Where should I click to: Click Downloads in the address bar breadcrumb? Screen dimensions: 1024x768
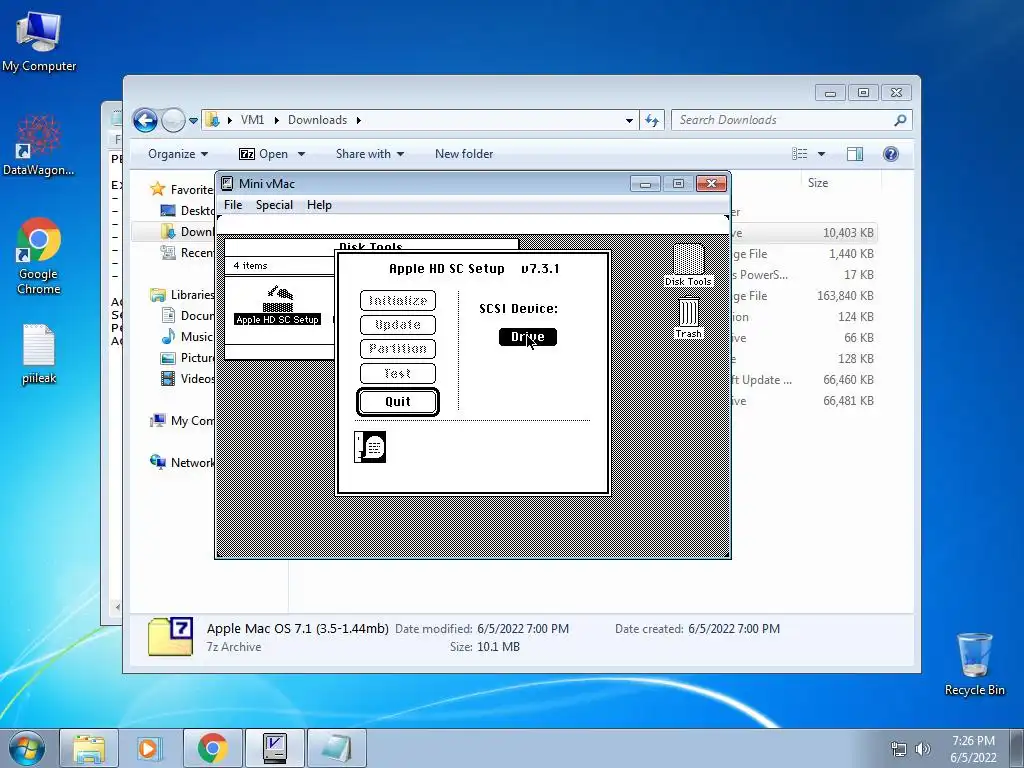click(317, 120)
